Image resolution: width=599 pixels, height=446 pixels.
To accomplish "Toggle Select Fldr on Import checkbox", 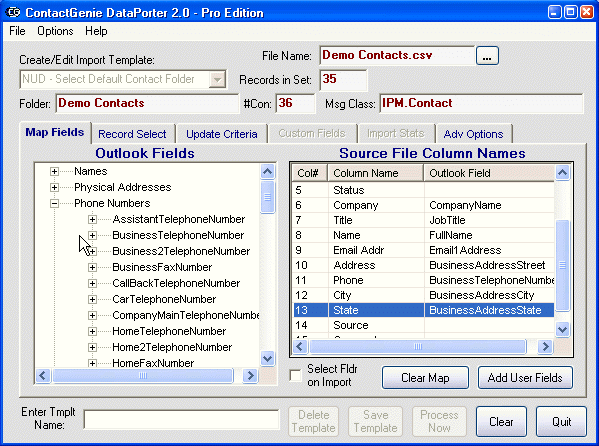I will (x=295, y=375).
